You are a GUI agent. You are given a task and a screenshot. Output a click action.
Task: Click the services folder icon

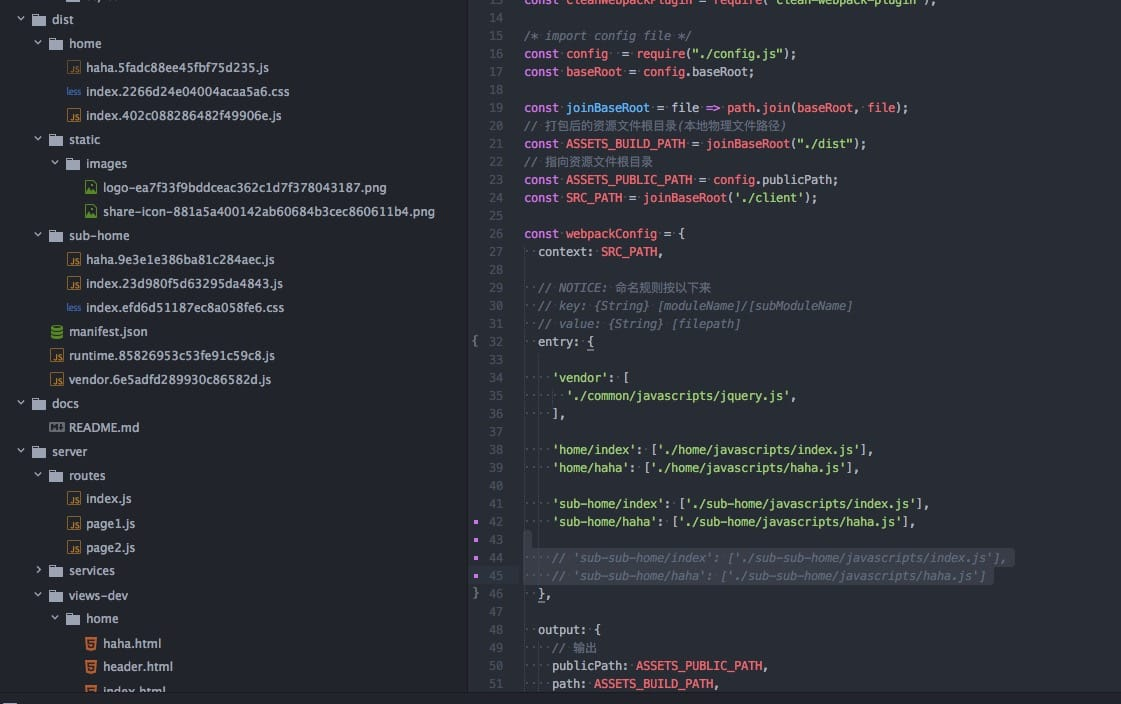[x=56, y=571]
